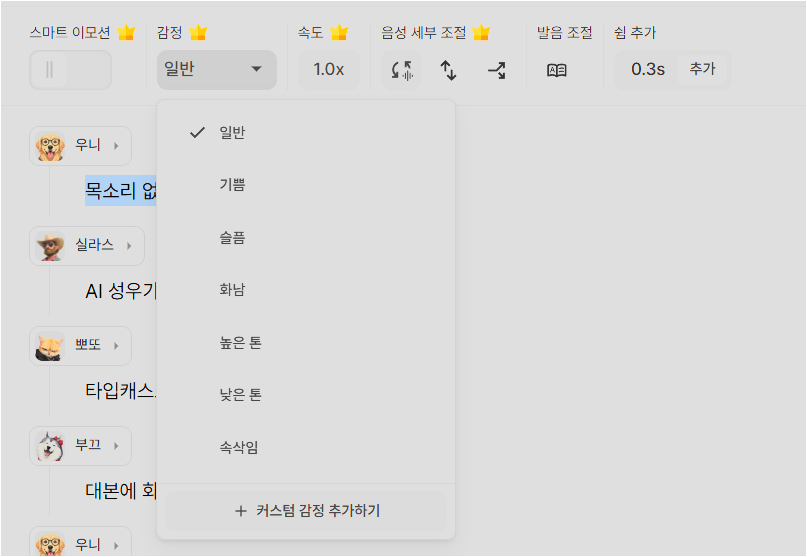Click the 부끄 husky avatar
The width and height of the screenshot is (807, 557).
(50, 446)
